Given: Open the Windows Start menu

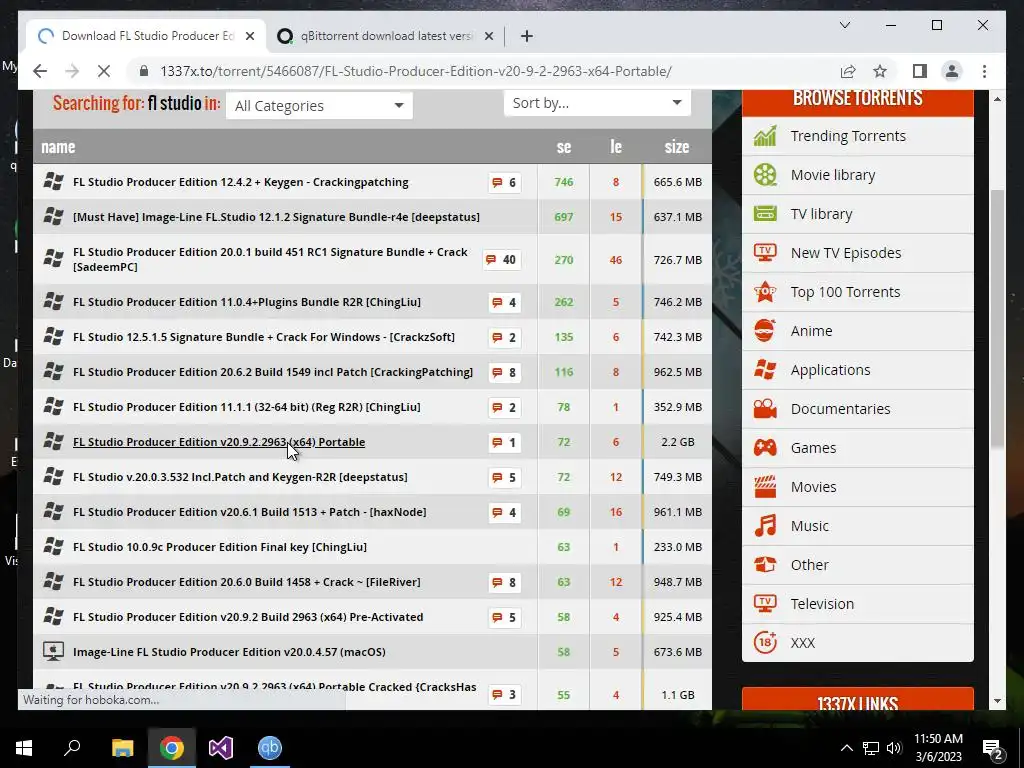Looking at the screenshot, I should [x=24, y=748].
